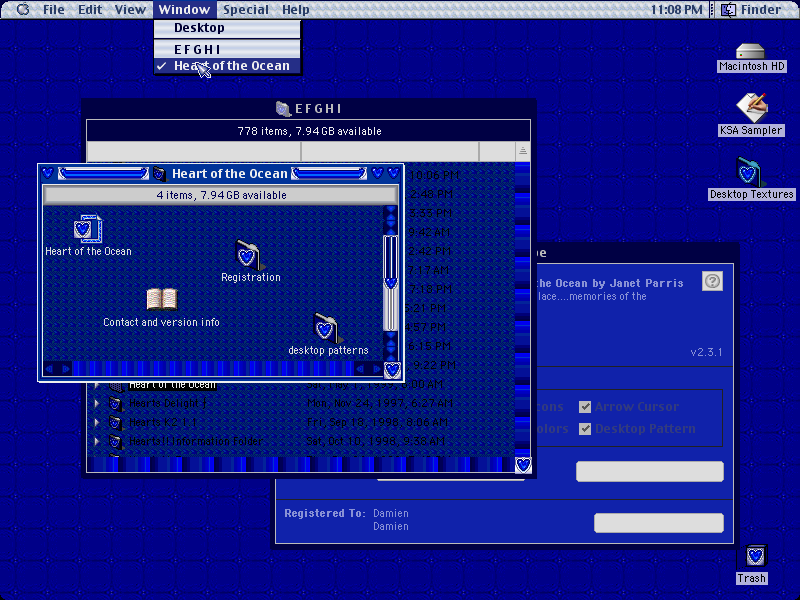Viewport: 800px width, 600px height.
Task: Open the Apple menu
Action: [22, 9]
